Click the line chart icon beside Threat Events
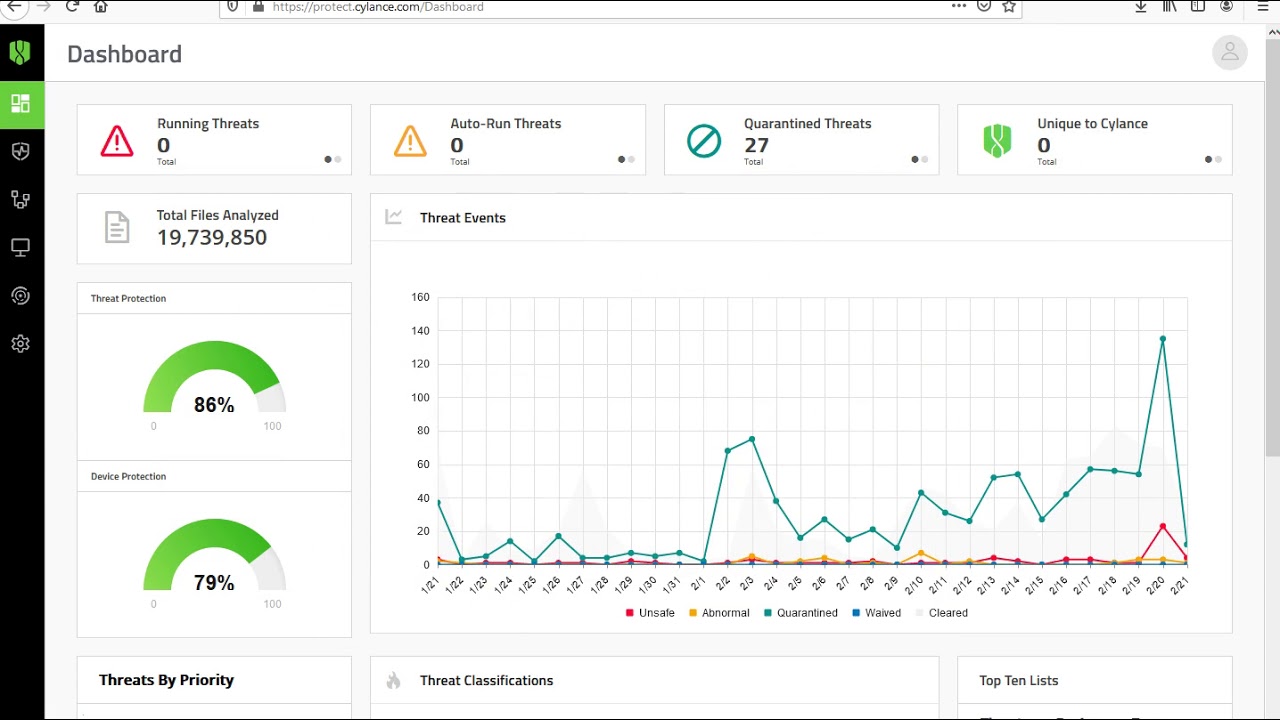Image resolution: width=1280 pixels, height=720 pixels. (x=394, y=217)
